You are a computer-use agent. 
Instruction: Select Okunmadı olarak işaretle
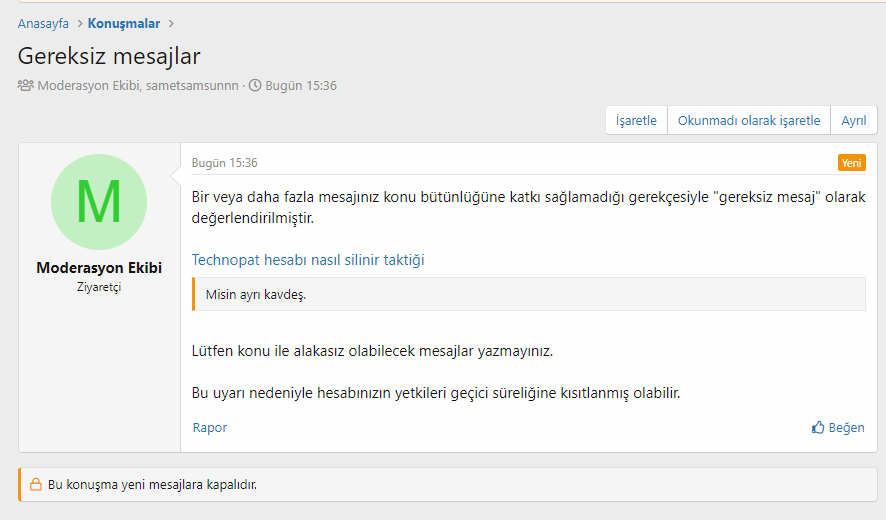pos(749,120)
